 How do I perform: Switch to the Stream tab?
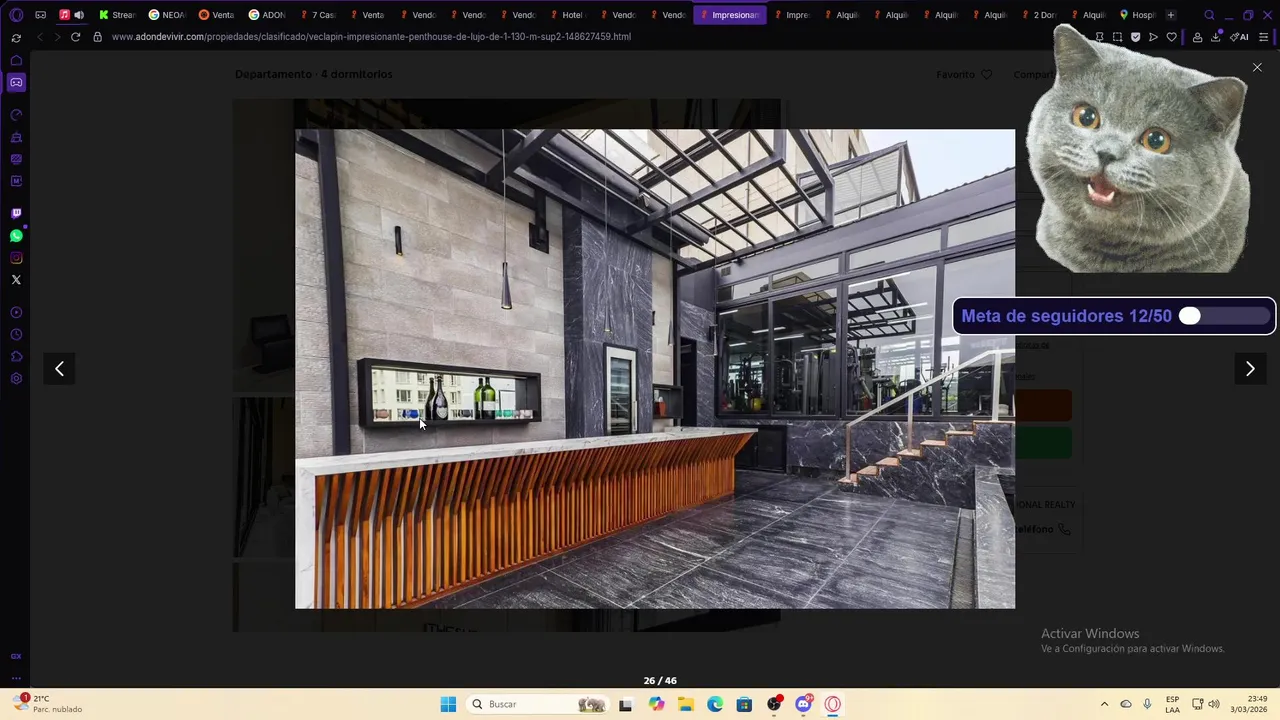[x=117, y=15]
